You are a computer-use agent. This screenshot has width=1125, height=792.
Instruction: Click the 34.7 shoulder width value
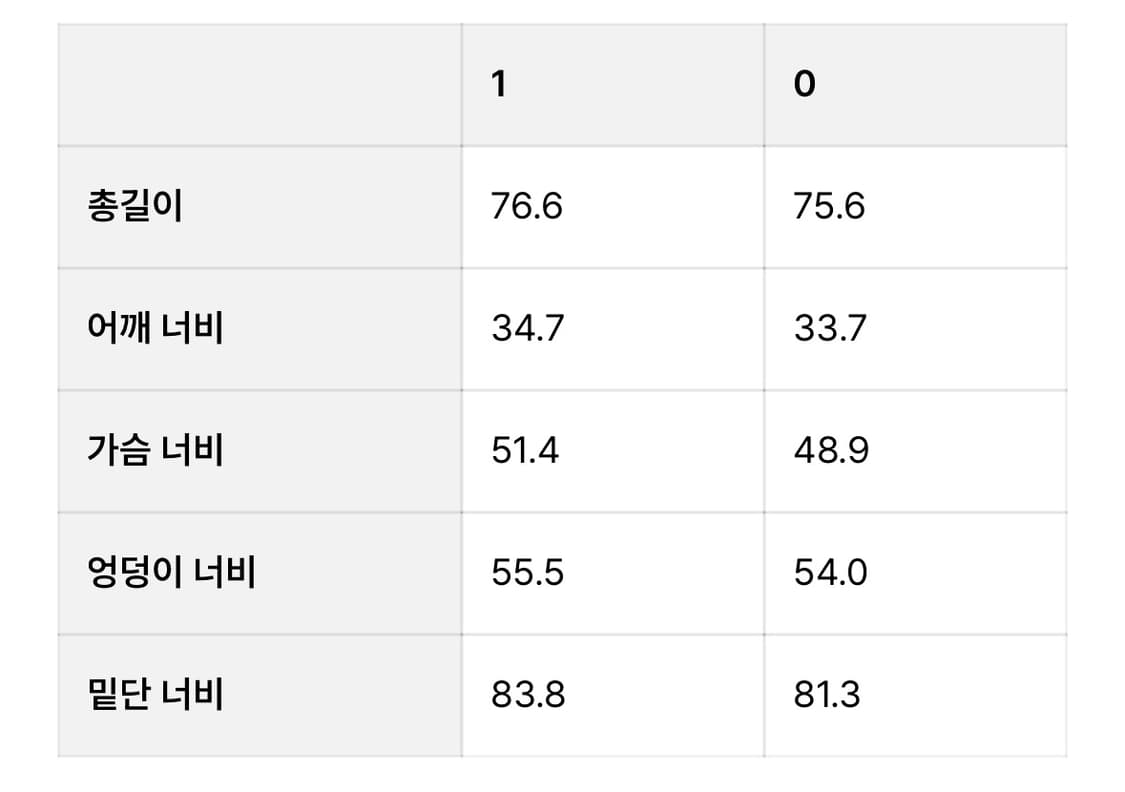tap(527, 329)
